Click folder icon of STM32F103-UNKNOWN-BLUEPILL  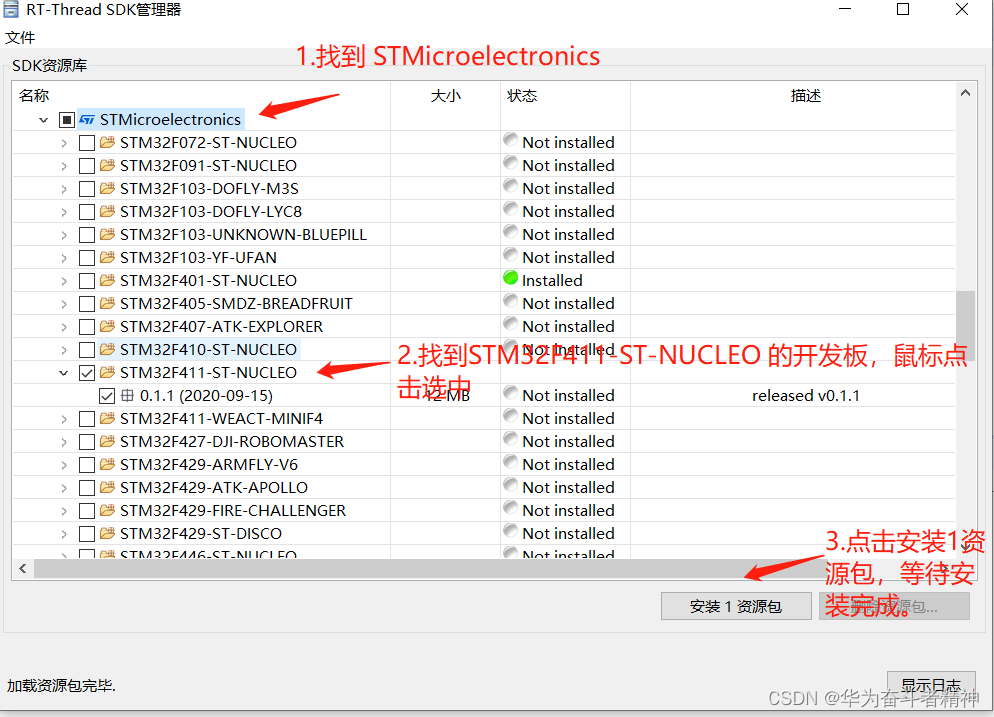click(107, 235)
